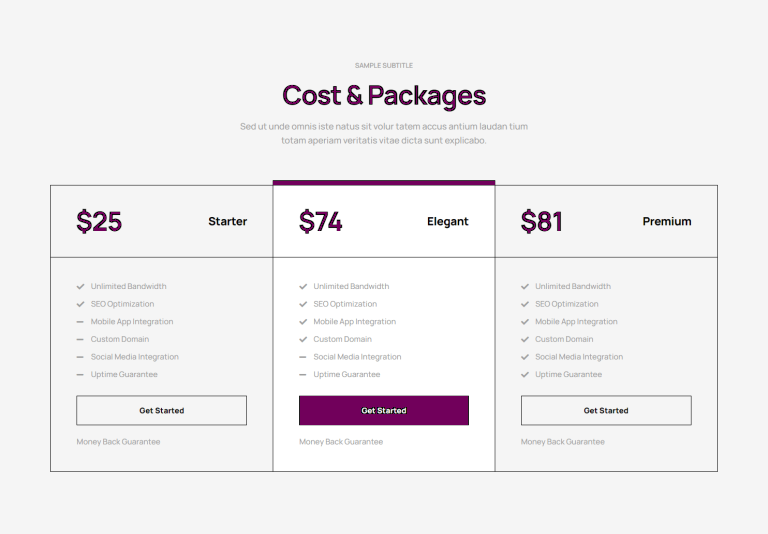Click the Cost & Packages heading

384,96
